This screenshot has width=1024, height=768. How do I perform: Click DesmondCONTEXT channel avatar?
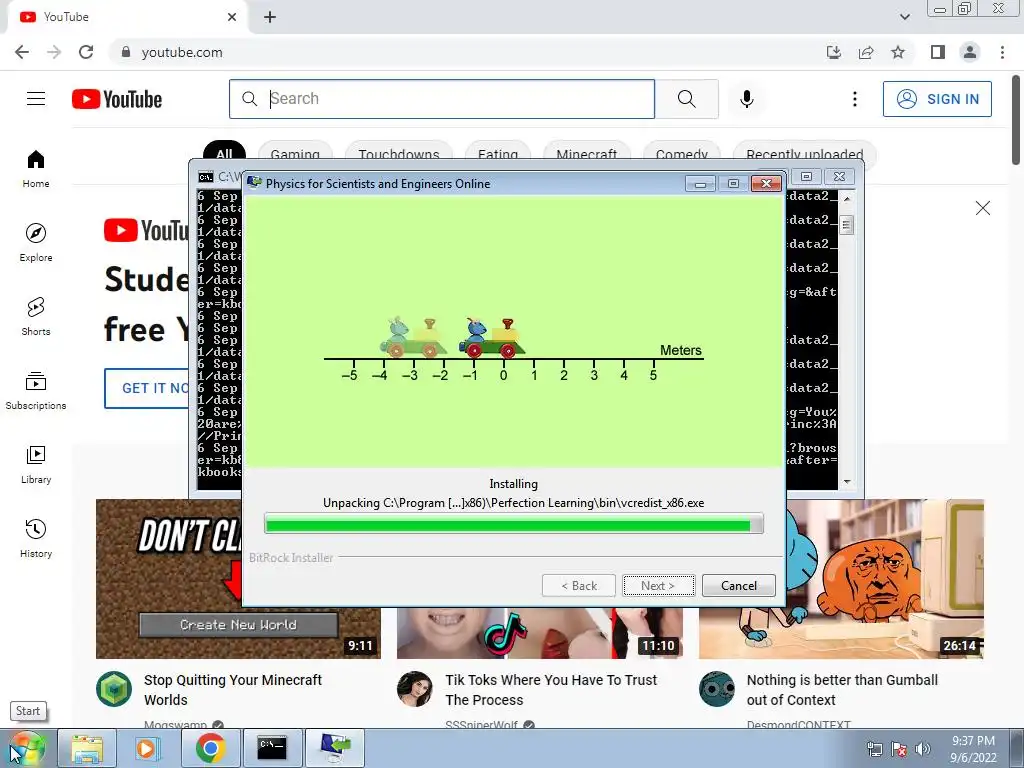717,689
